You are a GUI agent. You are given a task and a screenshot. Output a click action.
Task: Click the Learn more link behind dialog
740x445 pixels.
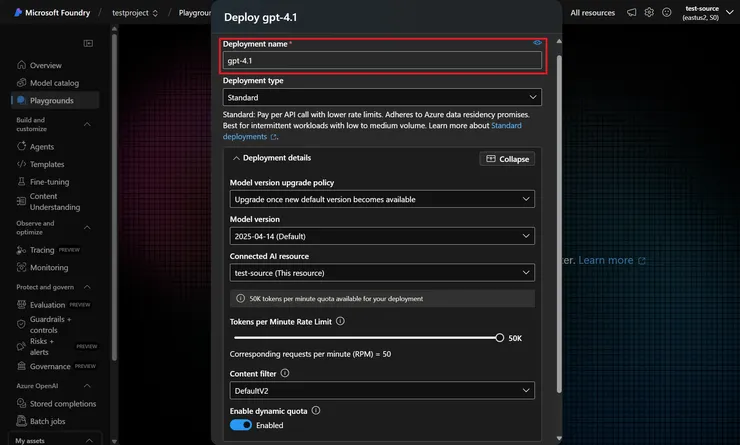tap(611, 260)
